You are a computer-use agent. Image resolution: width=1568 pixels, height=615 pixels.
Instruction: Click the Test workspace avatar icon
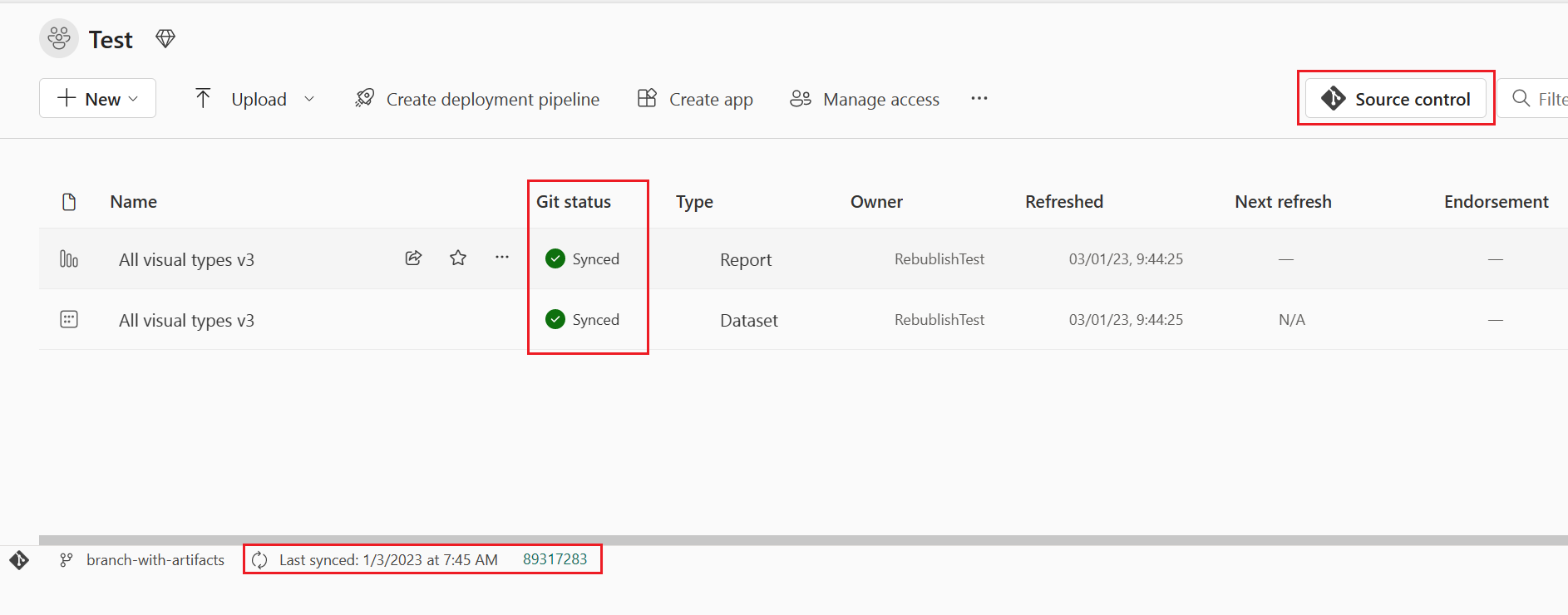(x=59, y=39)
